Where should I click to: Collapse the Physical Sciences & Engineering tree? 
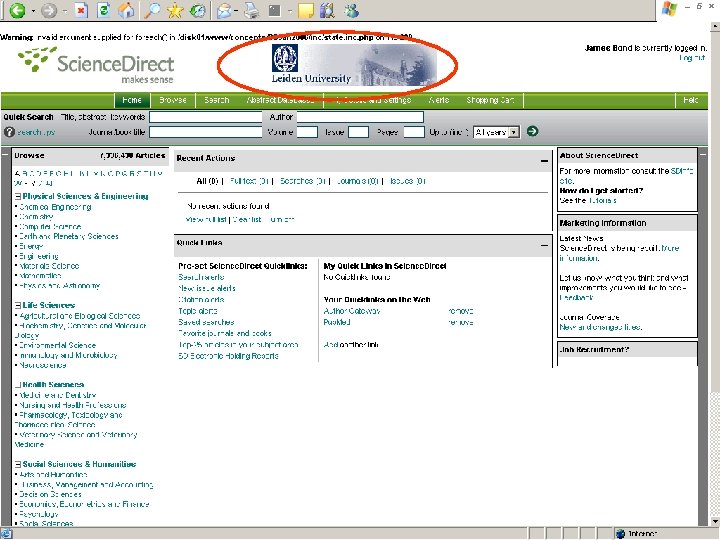pyautogui.click(x=18, y=197)
